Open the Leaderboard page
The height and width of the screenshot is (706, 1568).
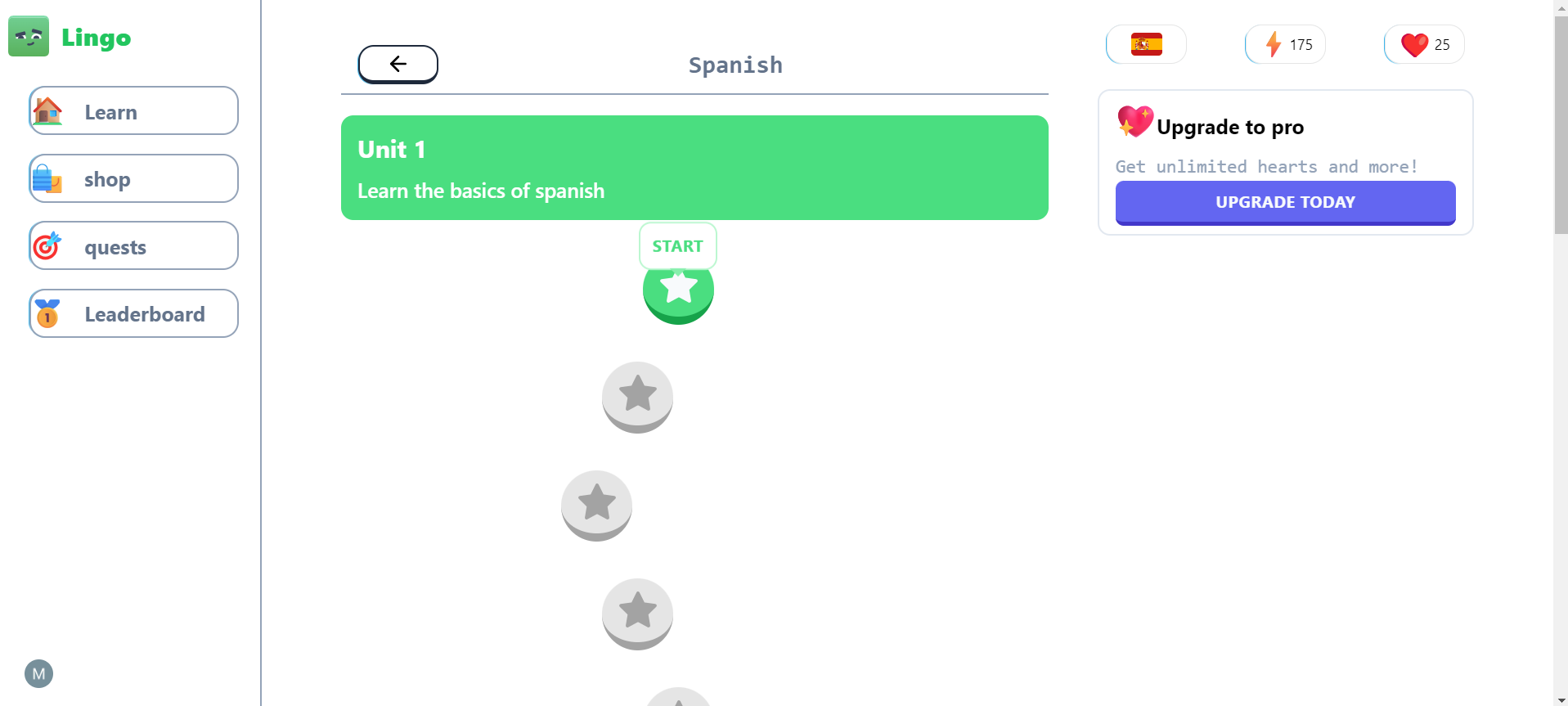[x=133, y=313]
